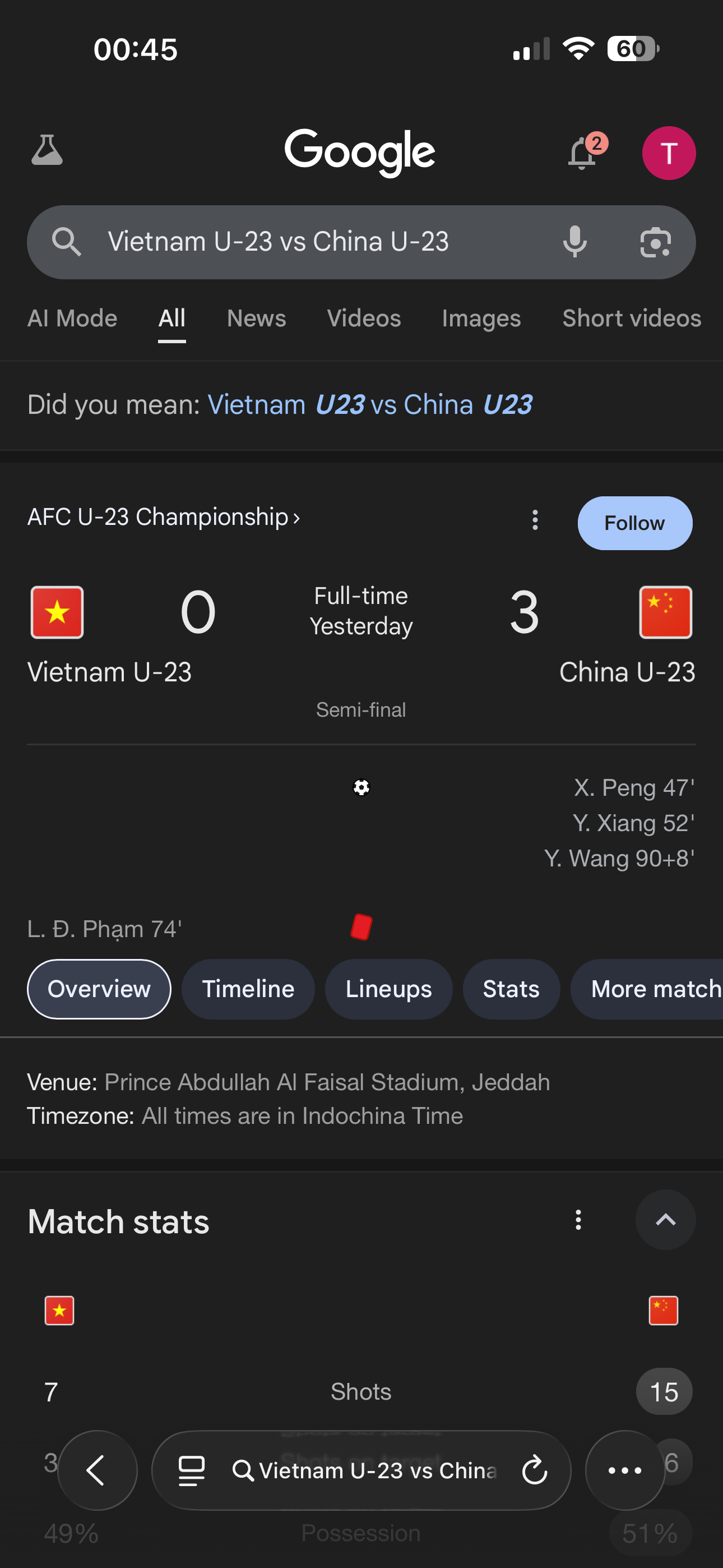Switch to the Videos tab

coord(364,319)
